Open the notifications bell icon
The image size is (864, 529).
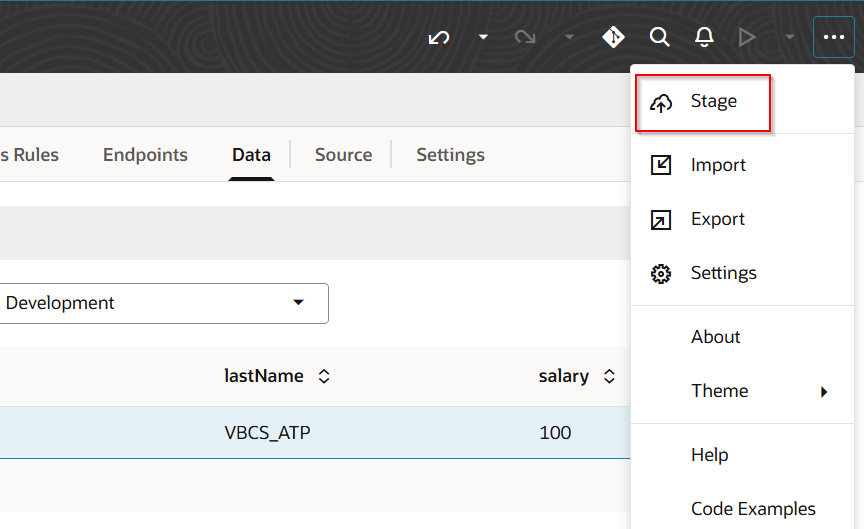pyautogui.click(x=704, y=38)
